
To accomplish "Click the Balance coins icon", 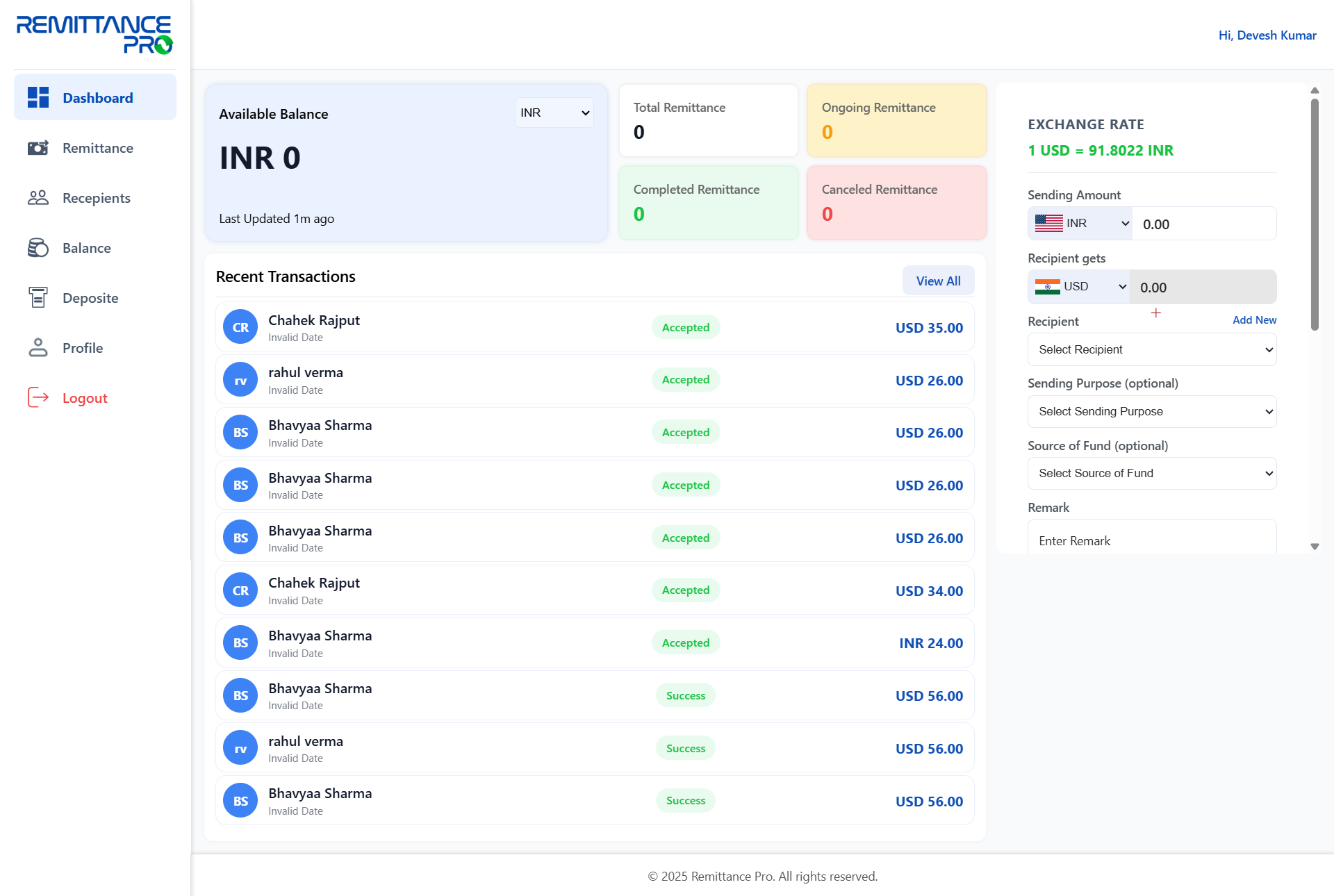I will (38, 248).
